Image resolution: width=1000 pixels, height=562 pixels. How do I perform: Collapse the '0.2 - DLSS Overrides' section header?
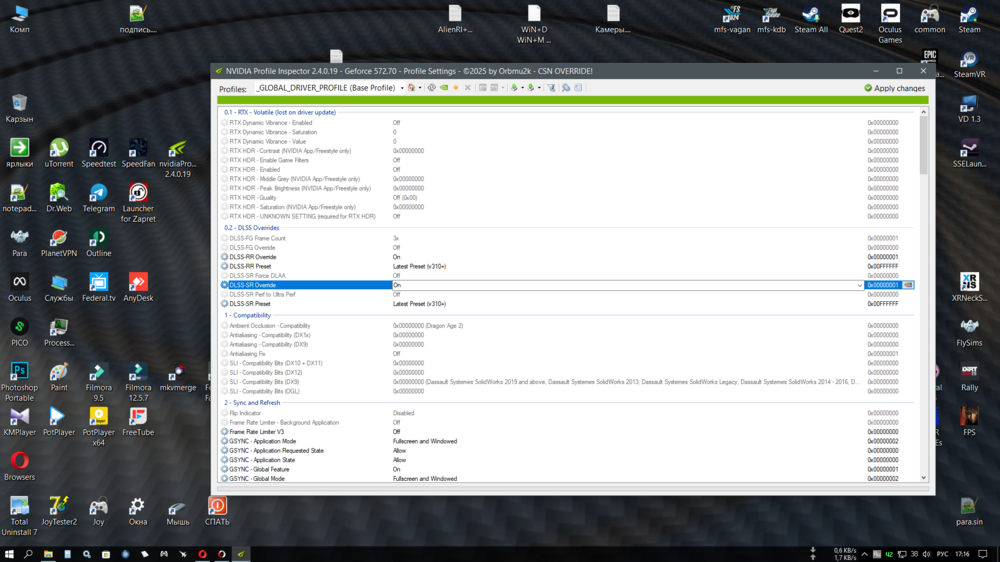251,228
